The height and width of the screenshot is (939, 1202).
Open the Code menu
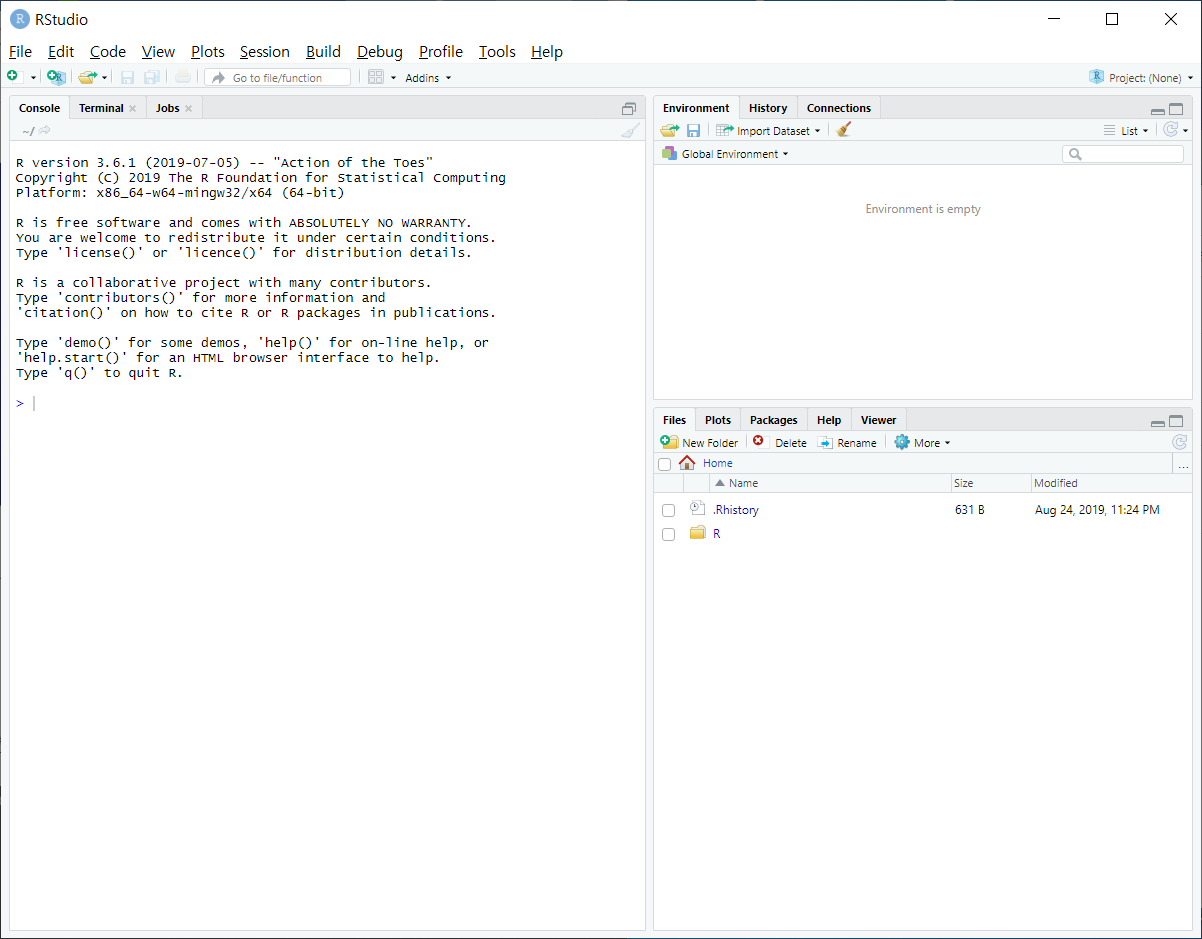point(108,52)
